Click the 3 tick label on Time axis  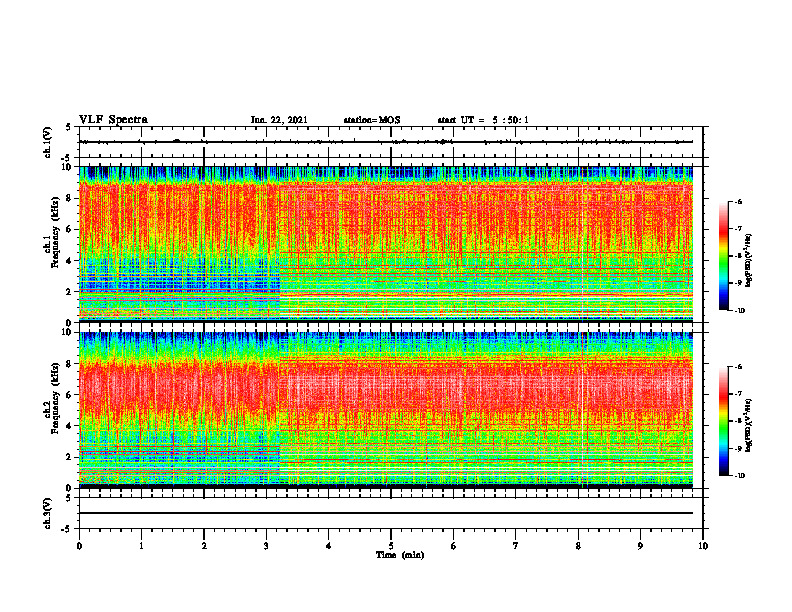click(266, 546)
